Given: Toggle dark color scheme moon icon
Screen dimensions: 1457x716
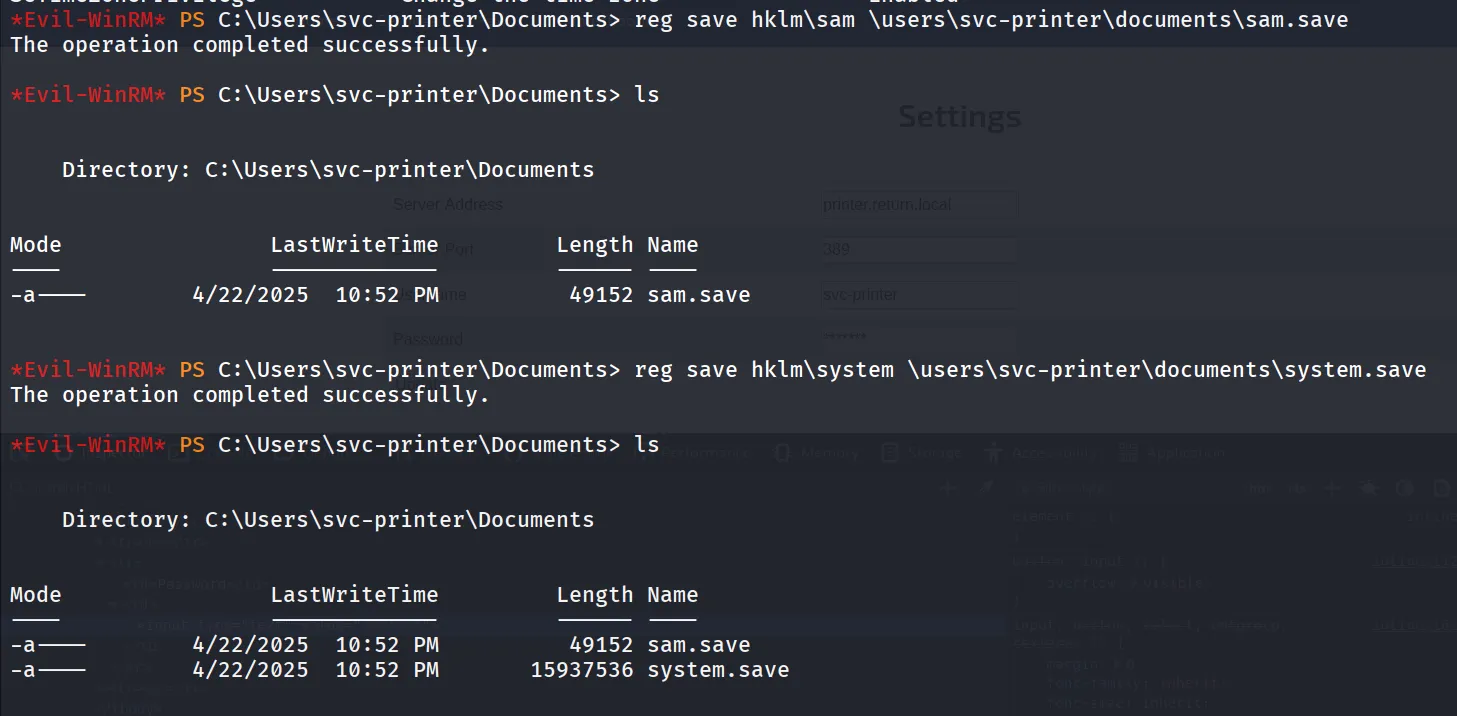Looking at the screenshot, I should coord(1404,488).
